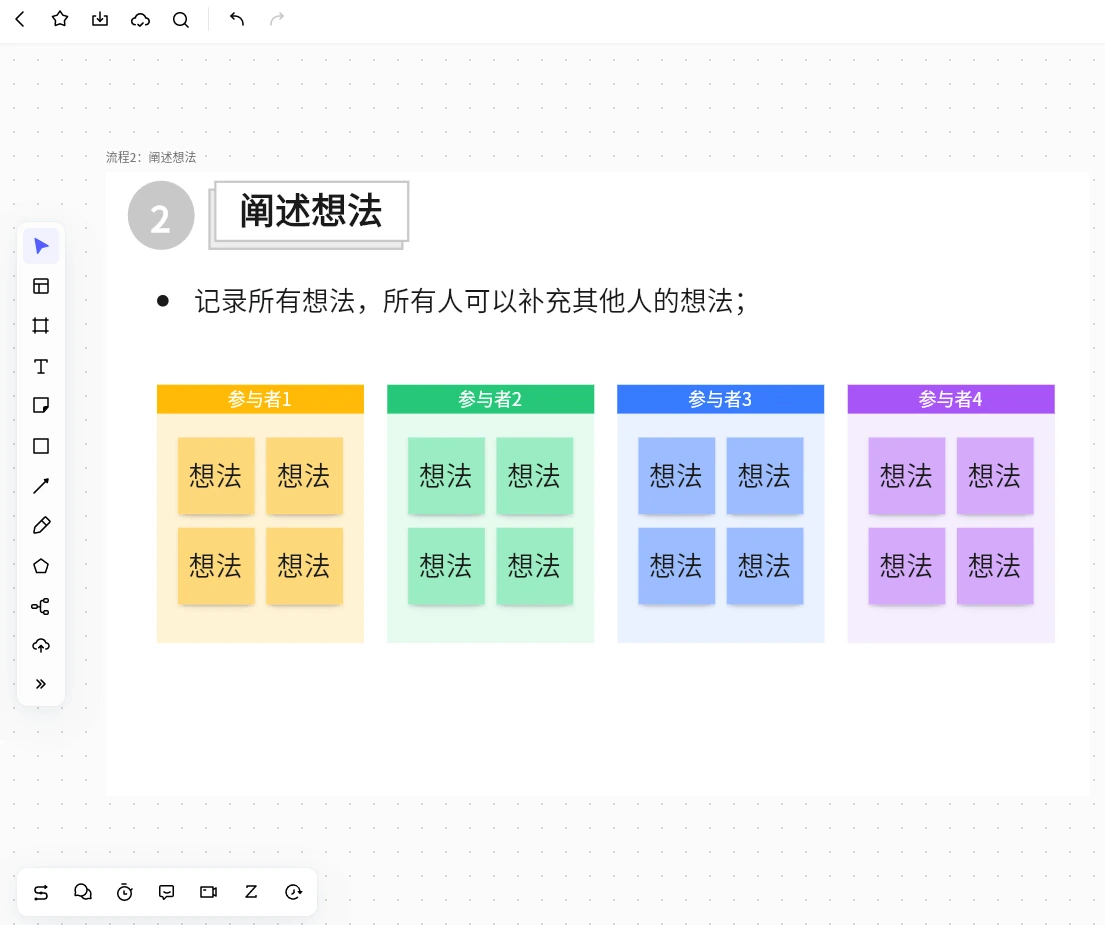Select top-right green 想法 note in 参与者2
Screen dimensions: 1105x925
[534, 476]
